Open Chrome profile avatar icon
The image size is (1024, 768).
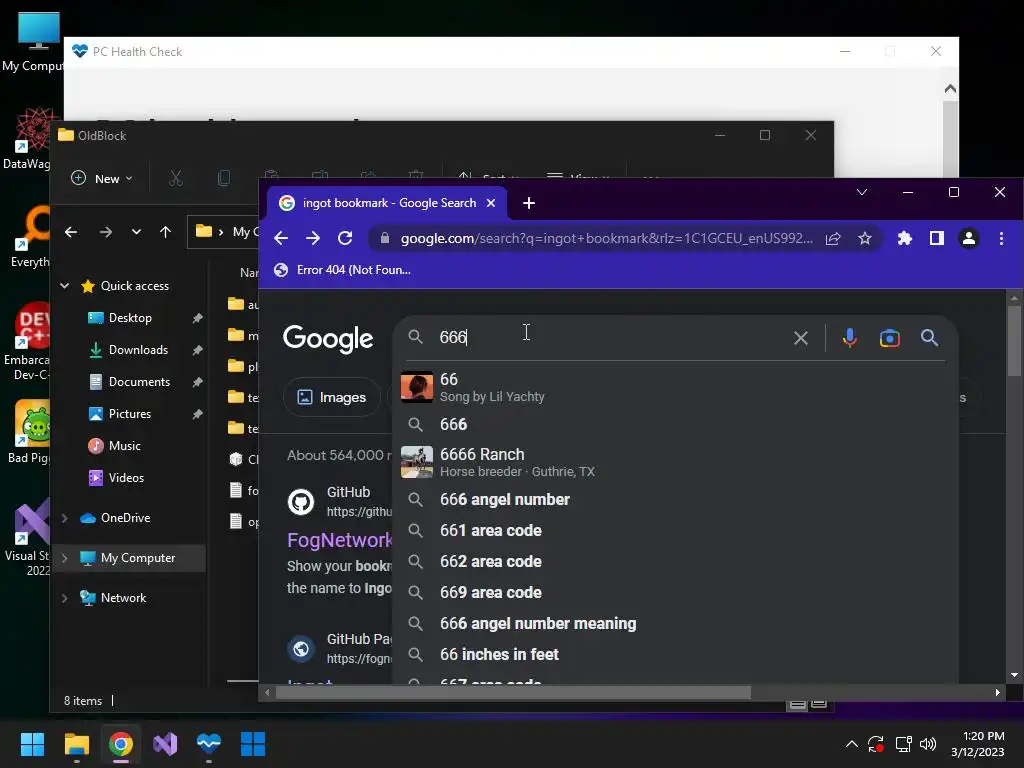968,238
